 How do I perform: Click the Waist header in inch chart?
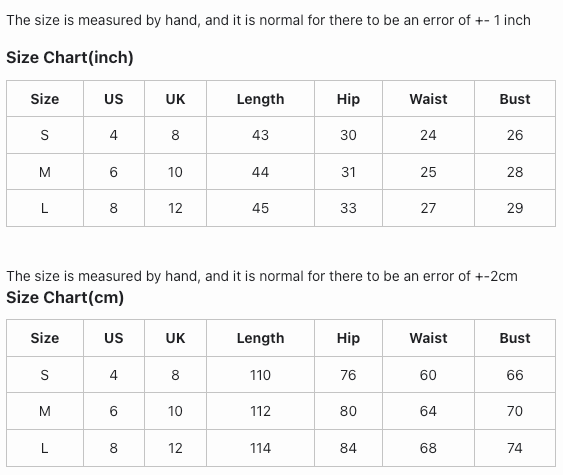(428, 99)
